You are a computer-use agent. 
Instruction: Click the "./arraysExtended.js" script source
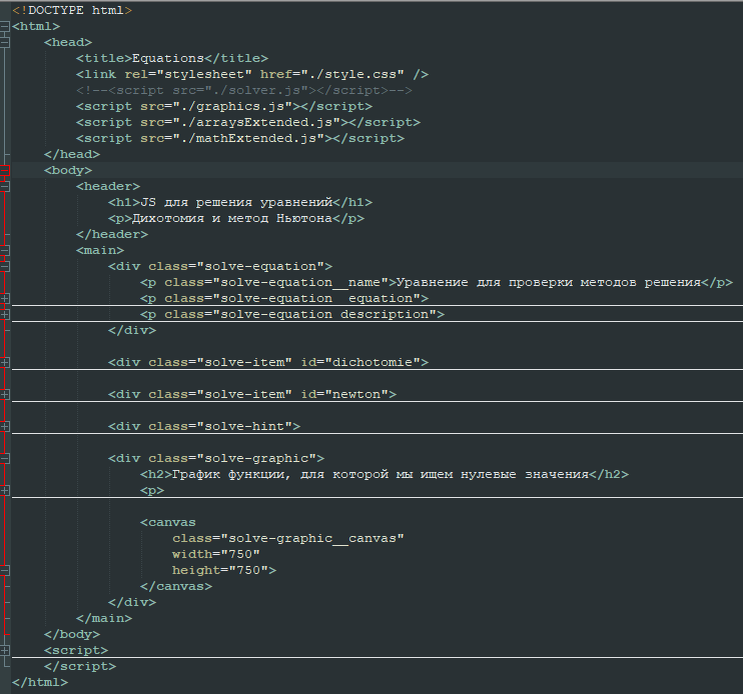tap(256, 122)
